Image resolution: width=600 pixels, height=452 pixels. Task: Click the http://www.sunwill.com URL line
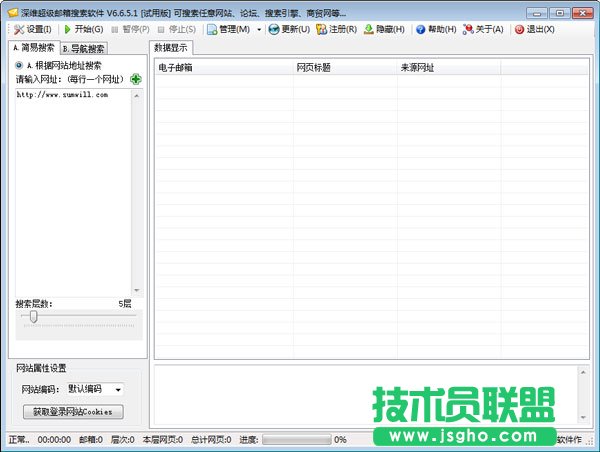click(62, 95)
